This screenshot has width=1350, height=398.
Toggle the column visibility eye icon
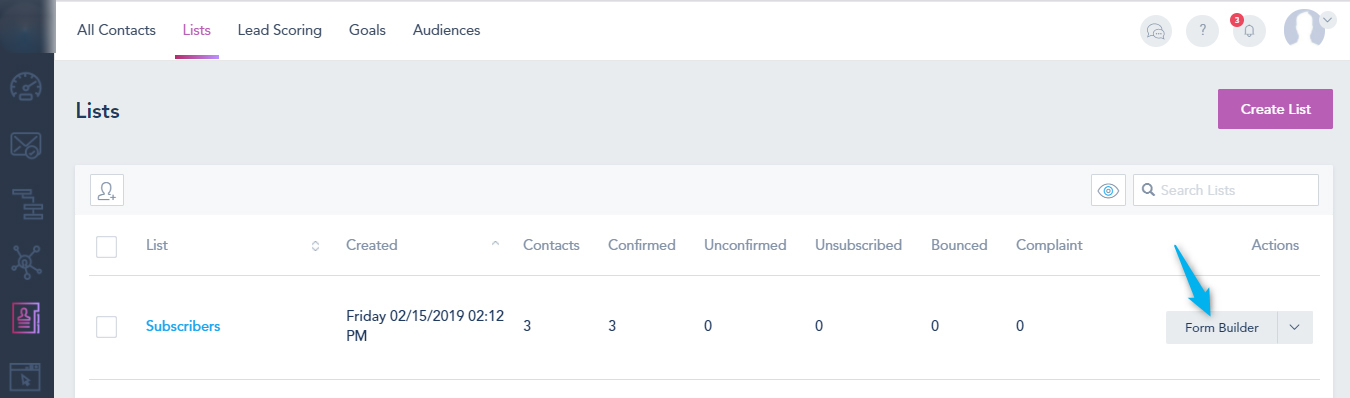click(x=1108, y=190)
